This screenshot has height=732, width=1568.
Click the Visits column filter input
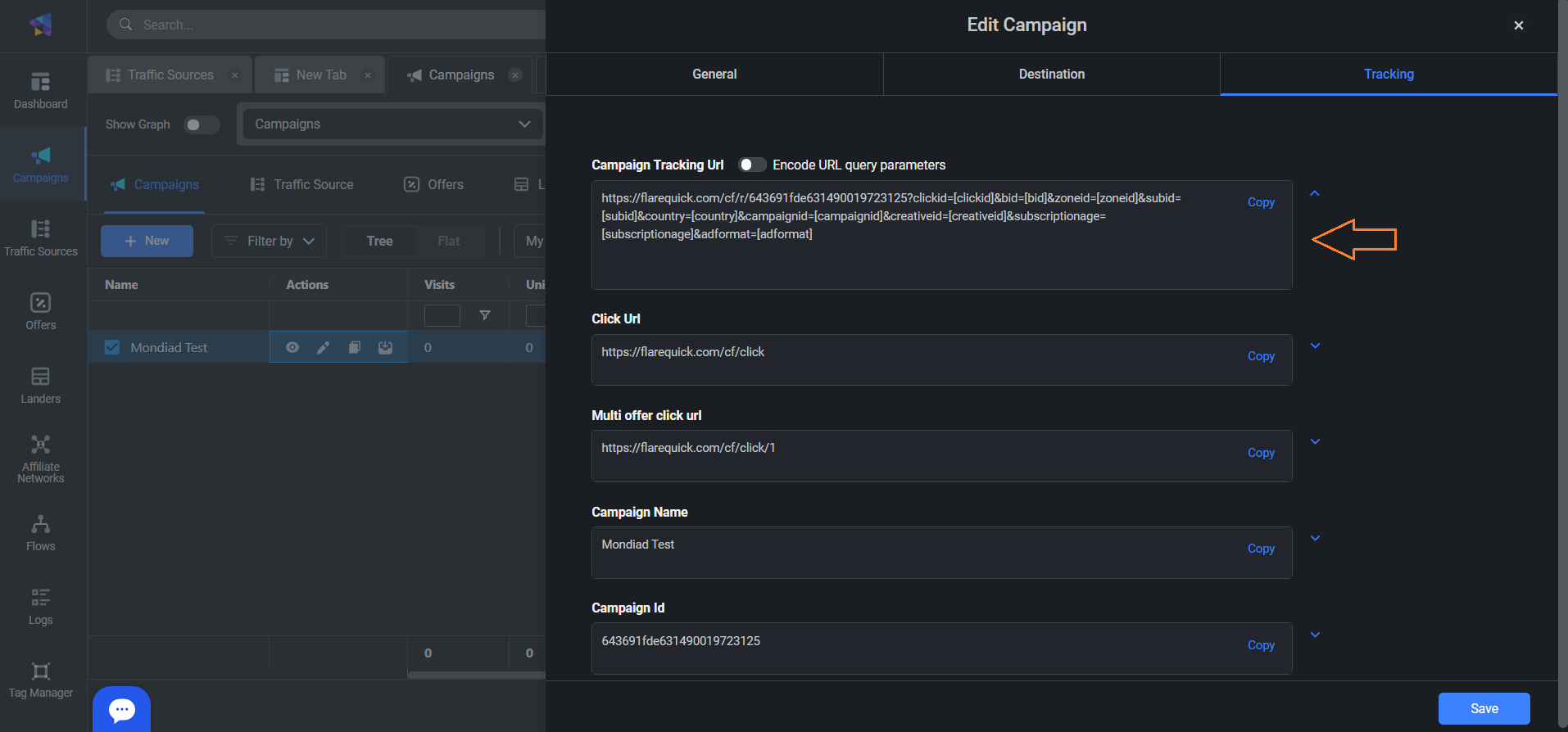pos(442,315)
